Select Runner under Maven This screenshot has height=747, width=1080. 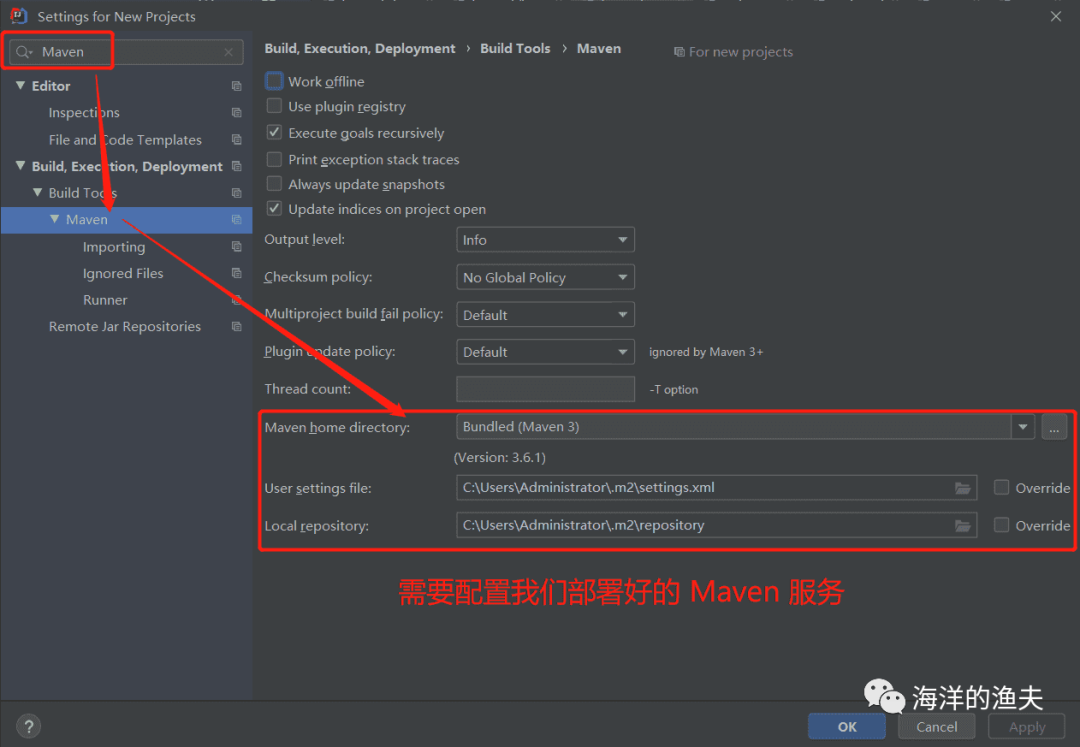pos(105,300)
